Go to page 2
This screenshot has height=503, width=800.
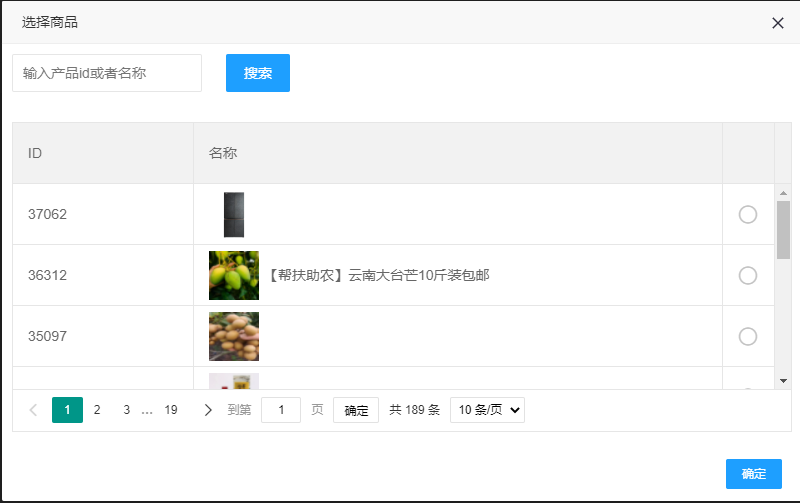pos(97,410)
